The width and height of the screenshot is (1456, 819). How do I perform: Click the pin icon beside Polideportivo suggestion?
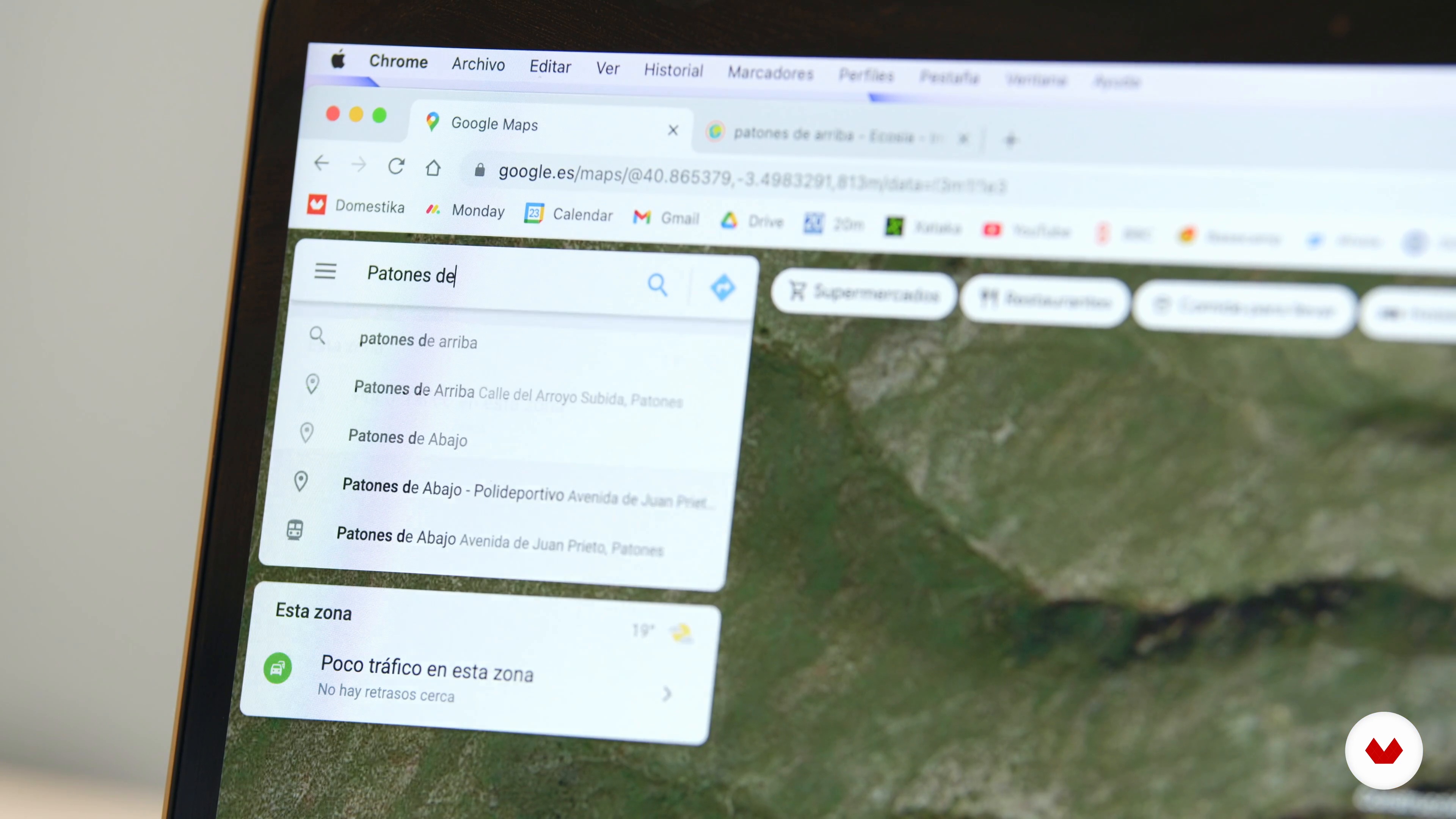point(301,482)
